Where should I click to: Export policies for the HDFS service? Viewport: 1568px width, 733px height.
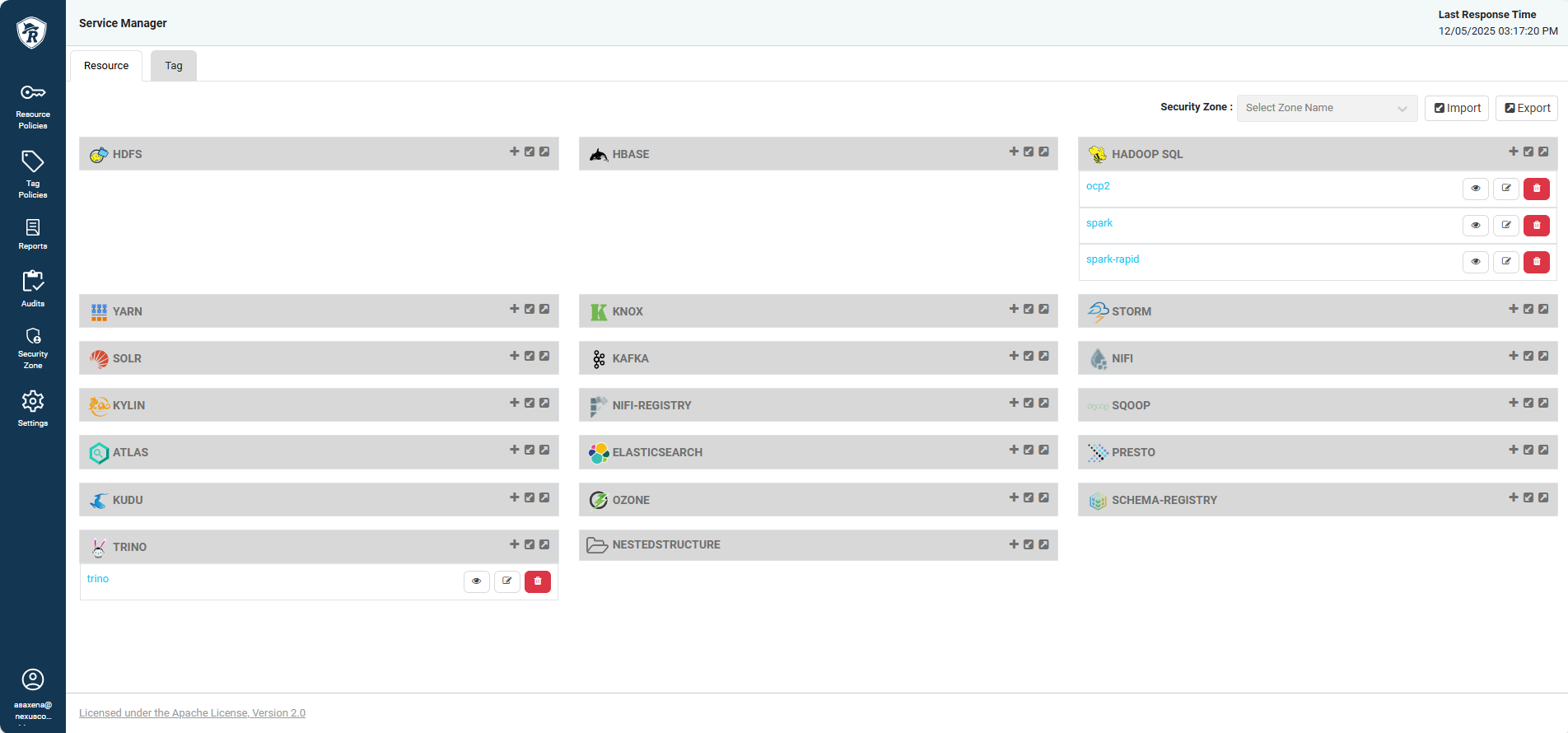[544, 152]
